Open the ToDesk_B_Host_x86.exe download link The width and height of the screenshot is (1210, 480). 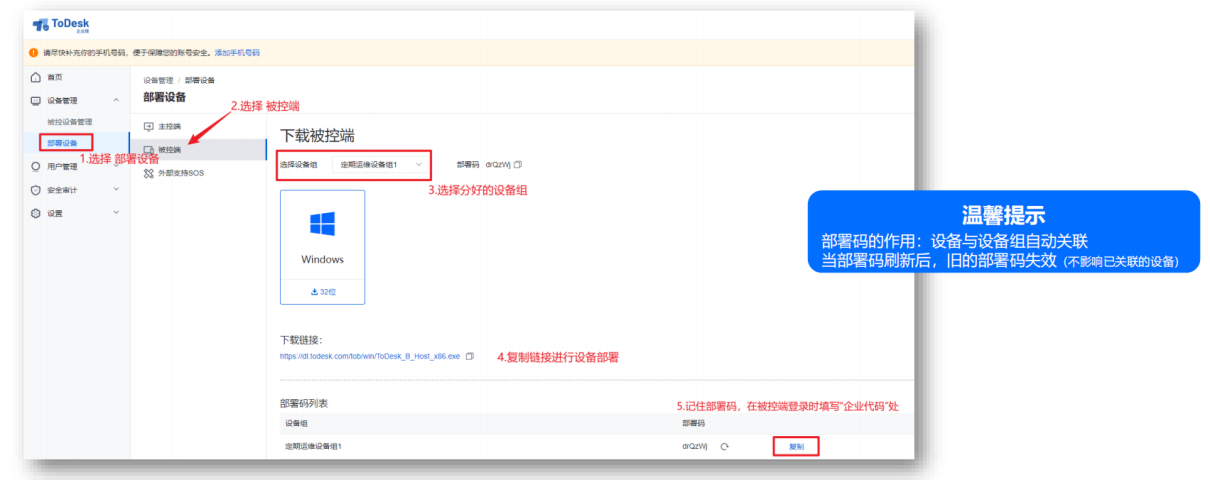pos(370,356)
